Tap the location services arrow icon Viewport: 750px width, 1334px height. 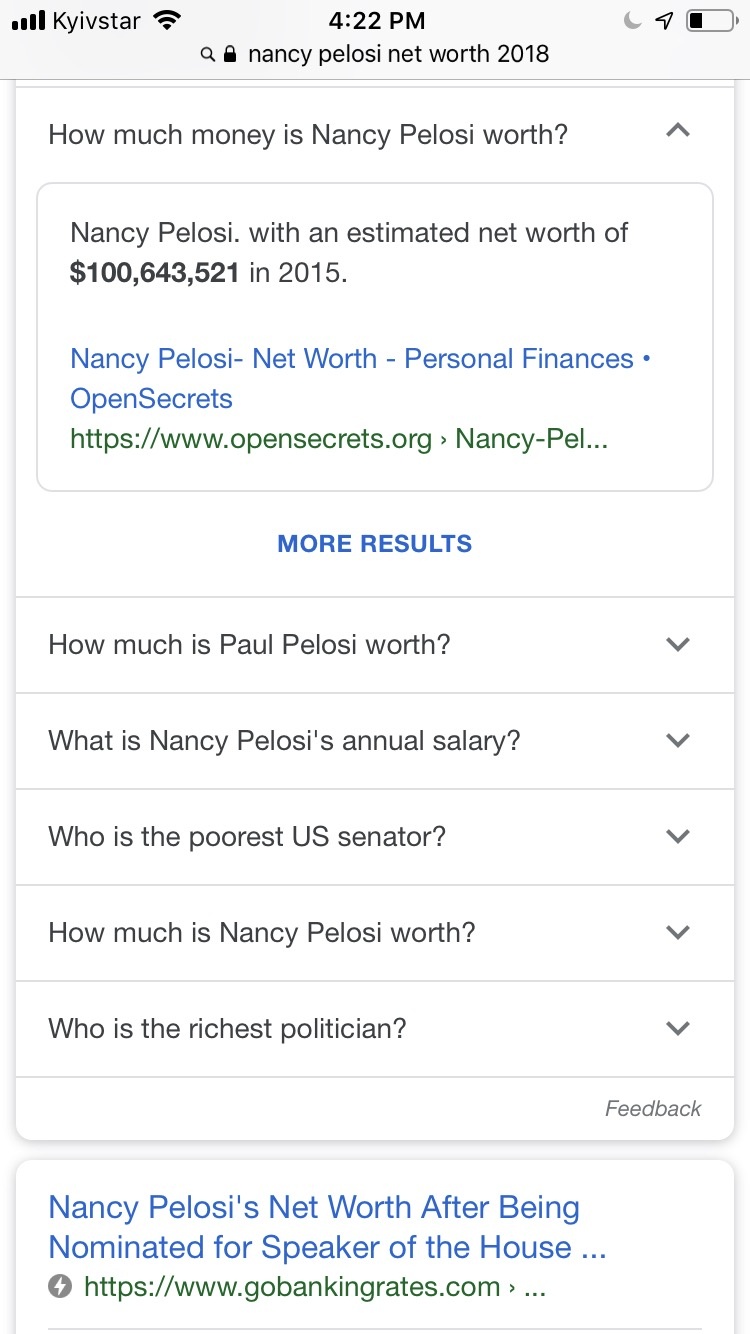(664, 20)
